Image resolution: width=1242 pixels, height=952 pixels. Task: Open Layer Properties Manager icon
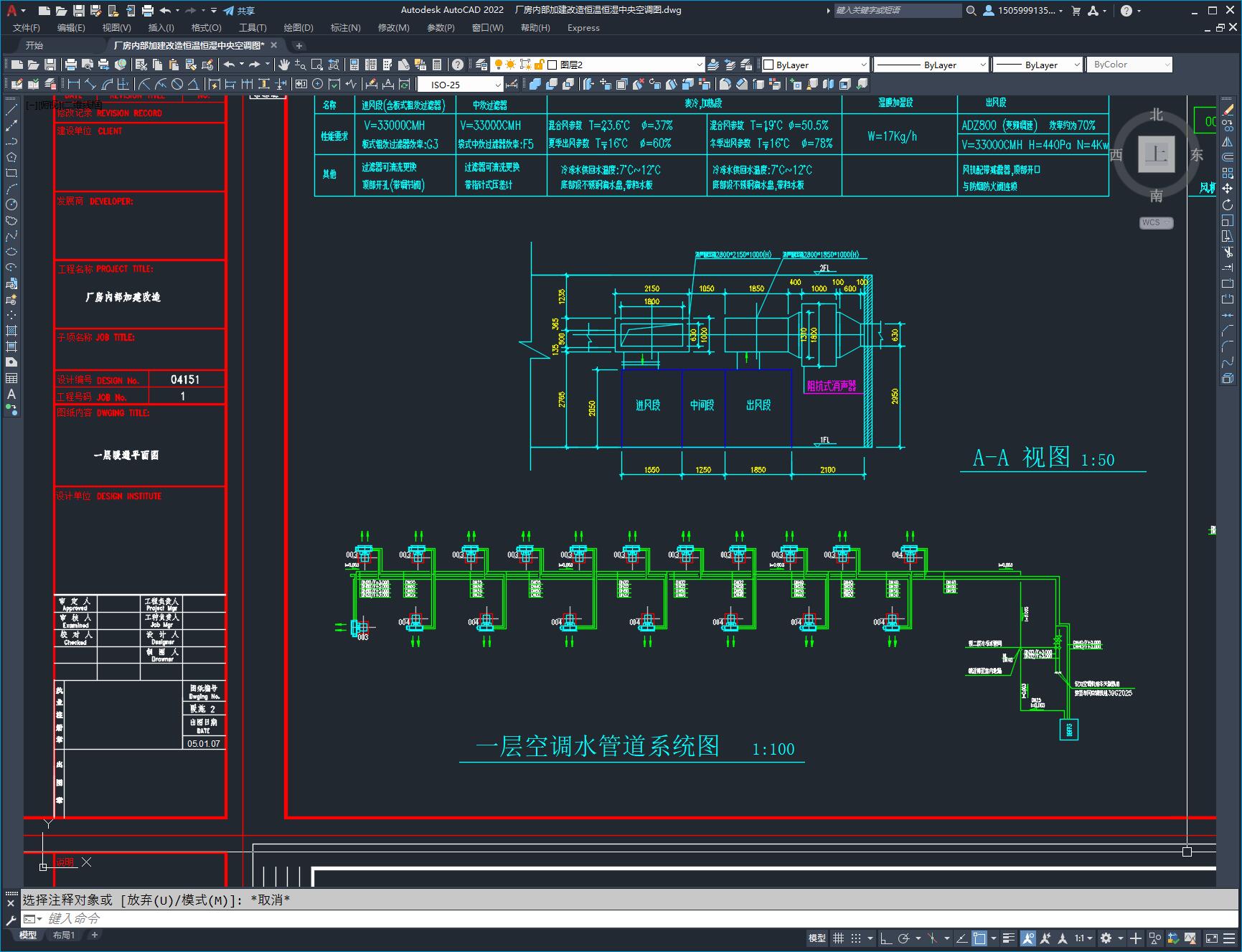pyautogui.click(x=481, y=65)
